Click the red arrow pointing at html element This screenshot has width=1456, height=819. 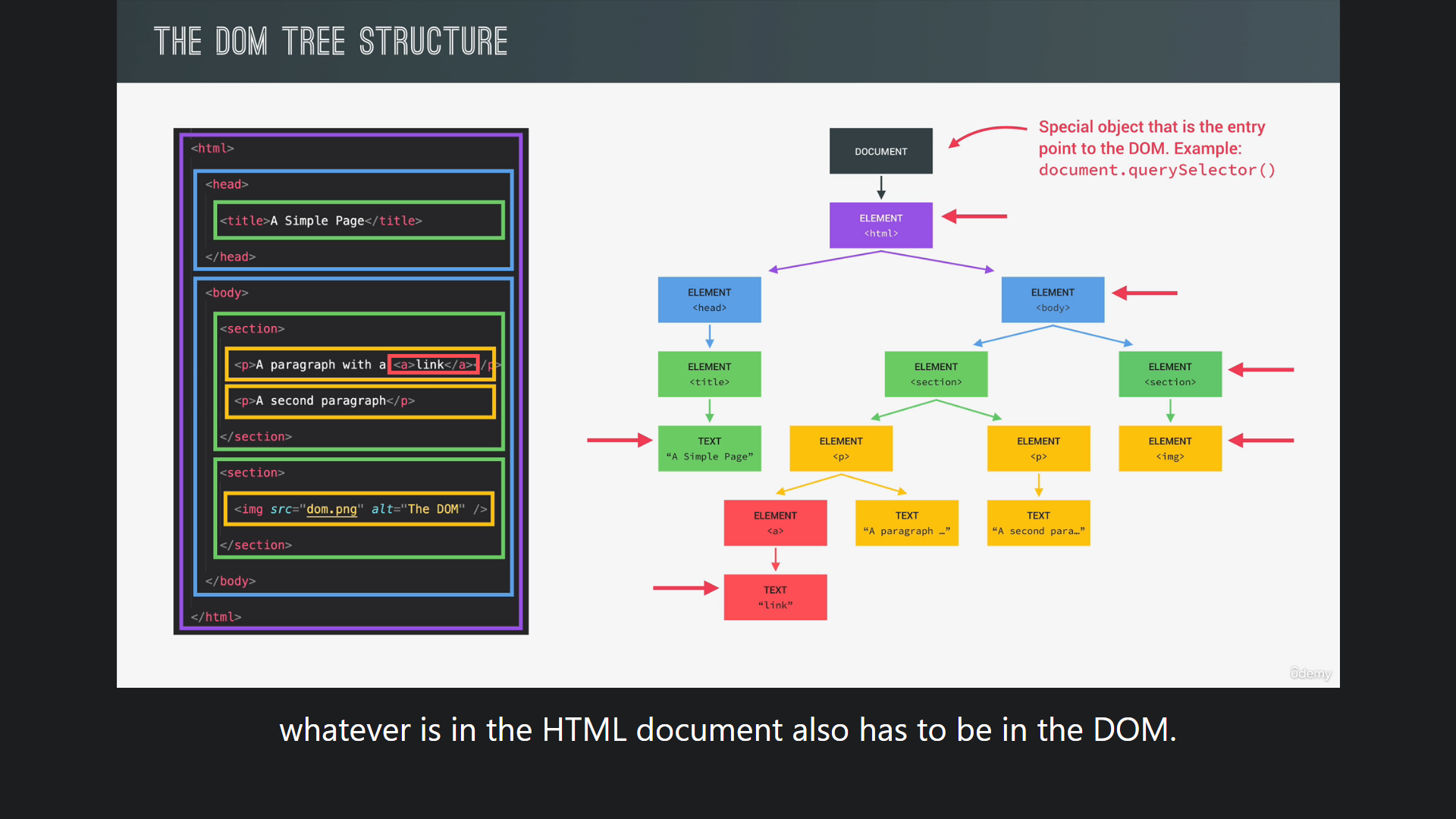tap(974, 217)
